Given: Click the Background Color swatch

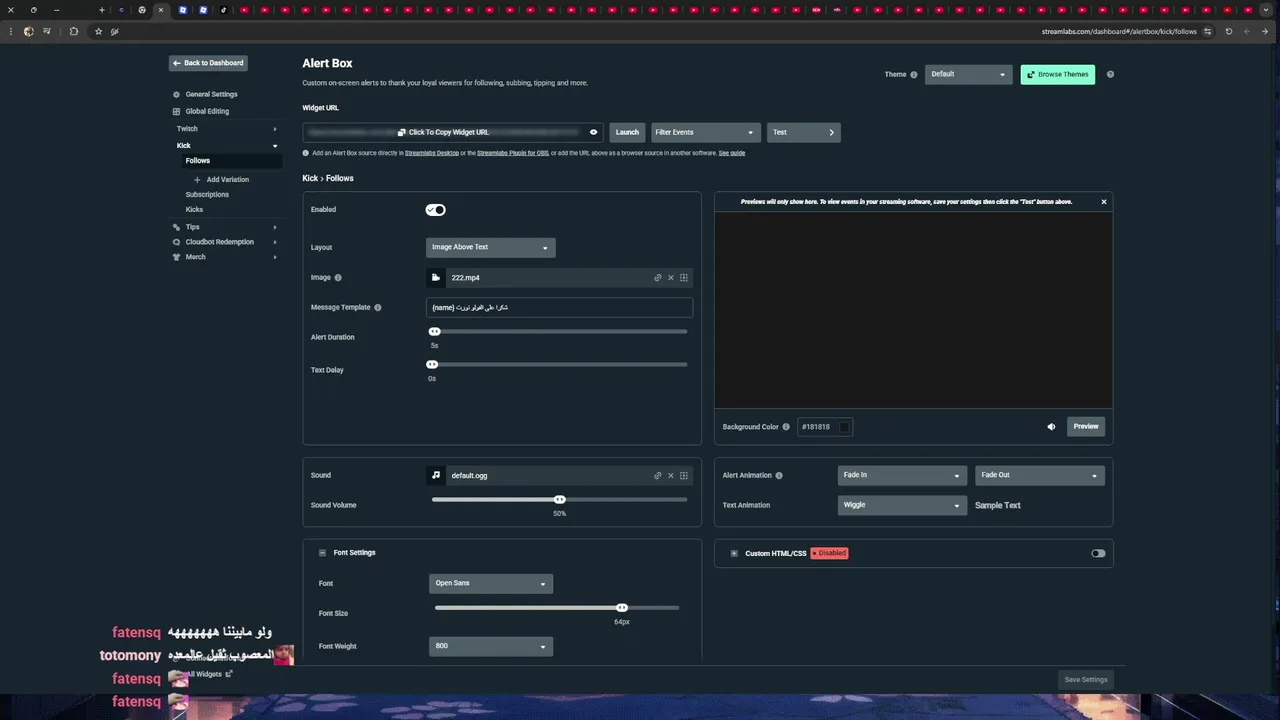Looking at the screenshot, I should 844,427.
